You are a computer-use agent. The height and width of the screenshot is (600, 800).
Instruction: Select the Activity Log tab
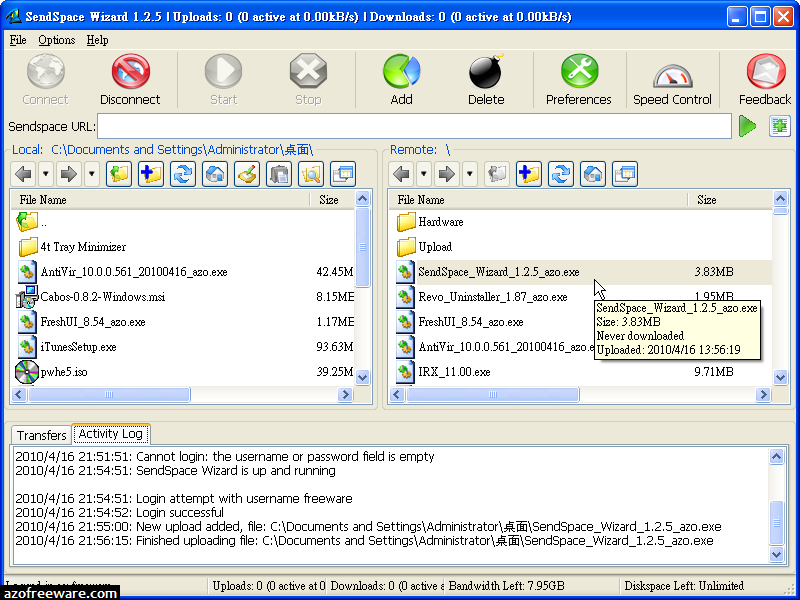(111, 434)
